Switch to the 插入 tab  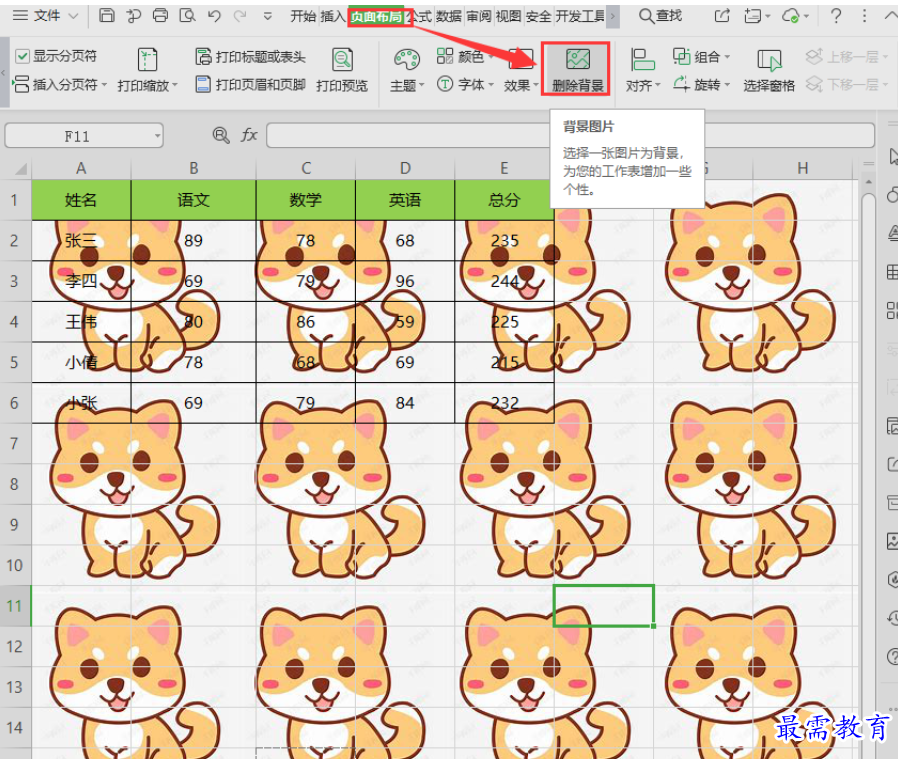[x=333, y=17]
